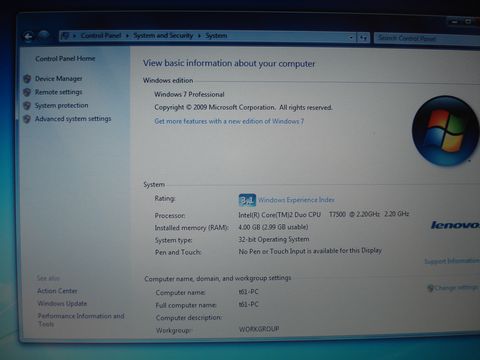Click the Windows 7 Professional text
Screen dimensions: 480x360
(189, 94)
